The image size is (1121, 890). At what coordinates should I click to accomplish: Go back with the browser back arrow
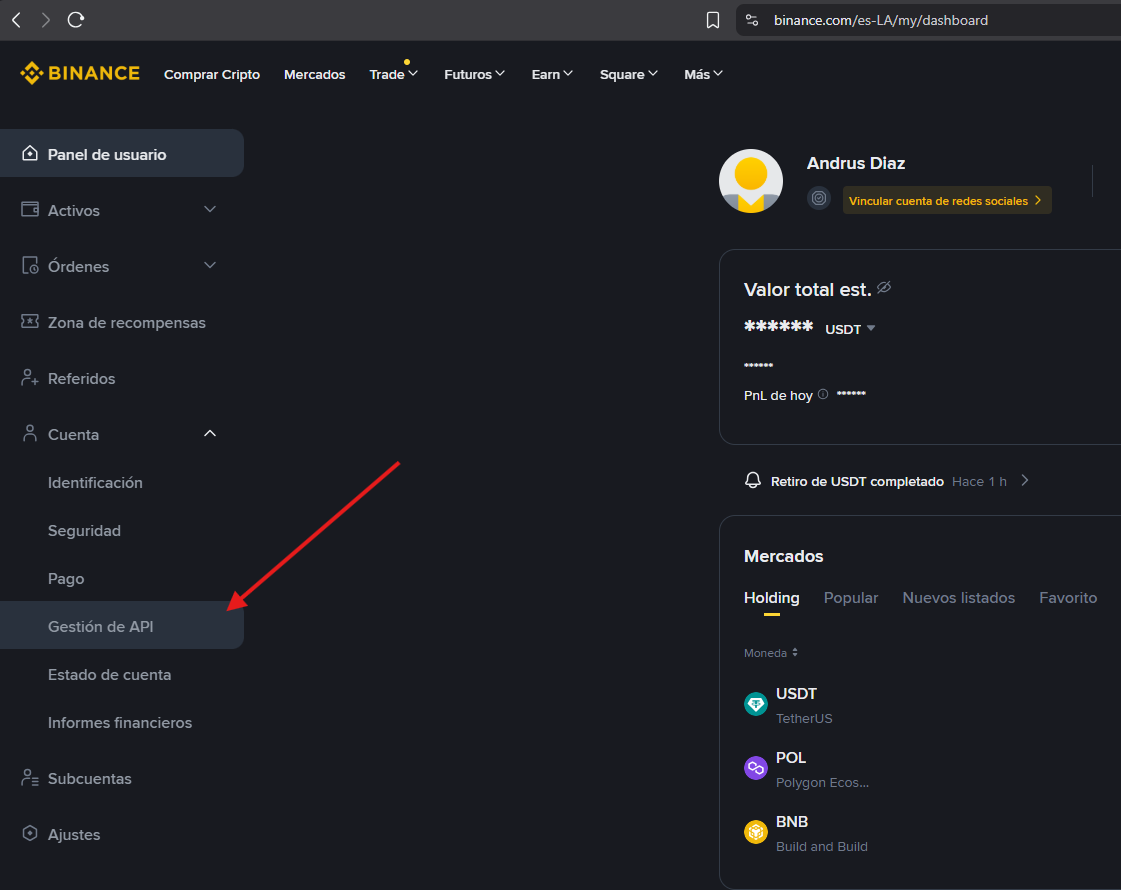coord(17,20)
